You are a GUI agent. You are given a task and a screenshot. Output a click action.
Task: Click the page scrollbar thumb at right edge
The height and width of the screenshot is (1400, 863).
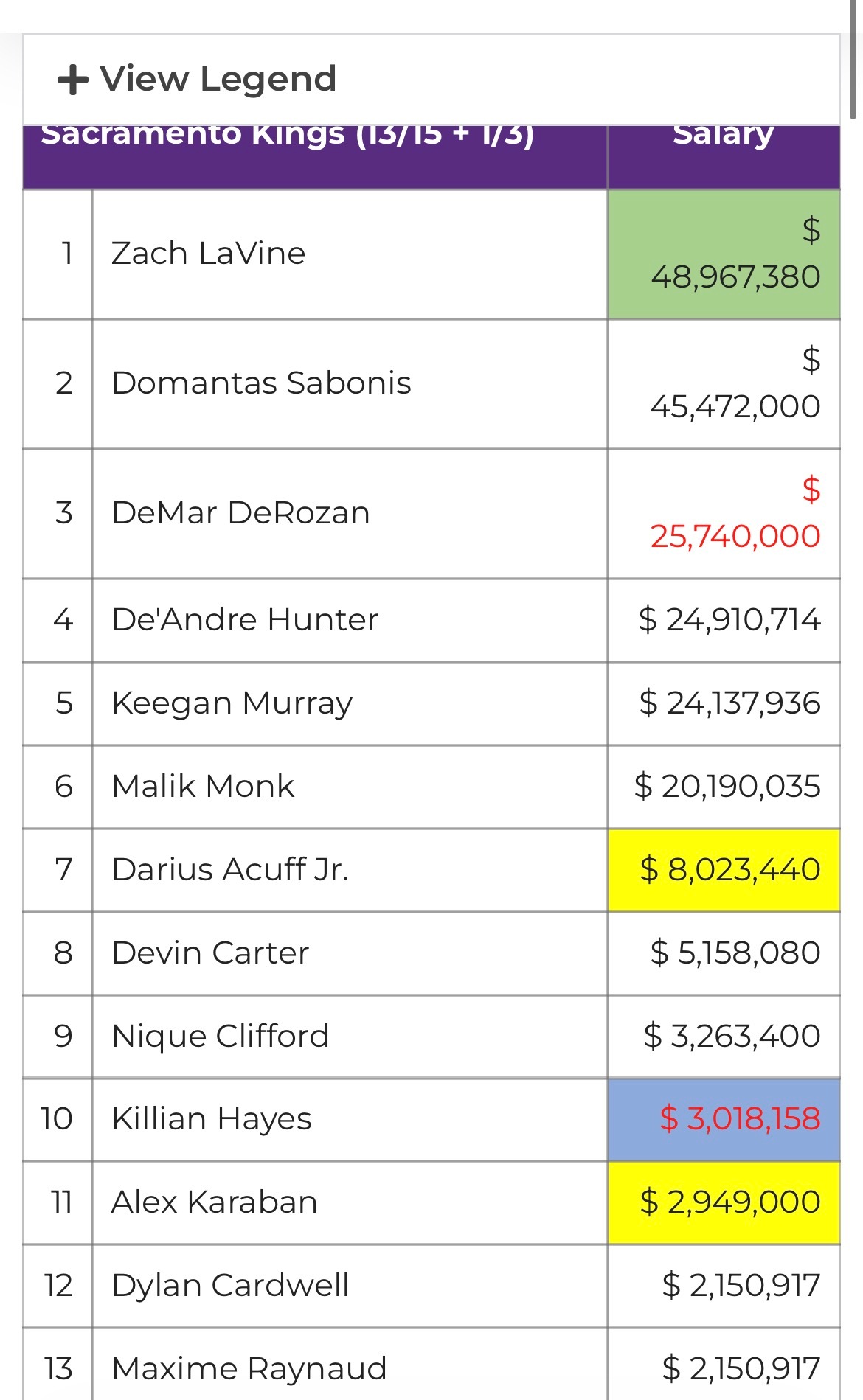(853, 59)
